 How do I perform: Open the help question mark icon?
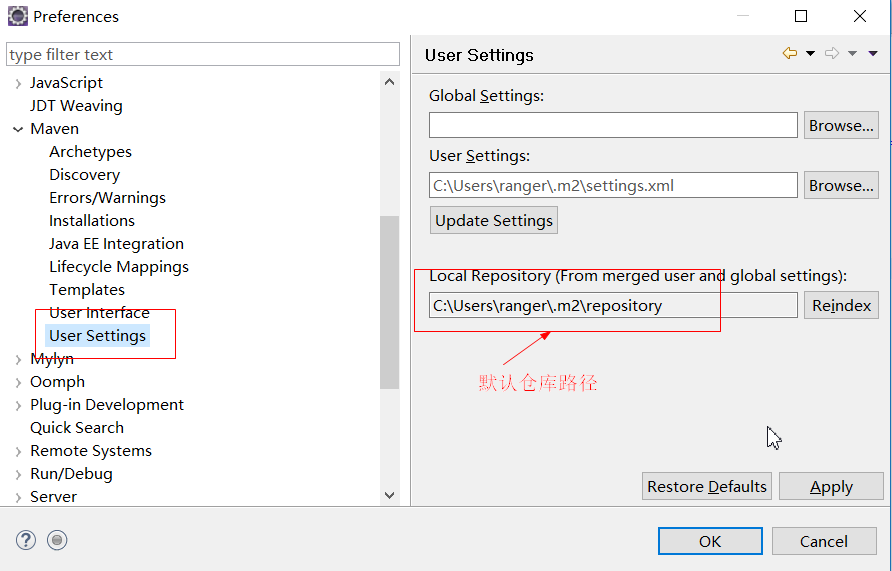[26, 540]
